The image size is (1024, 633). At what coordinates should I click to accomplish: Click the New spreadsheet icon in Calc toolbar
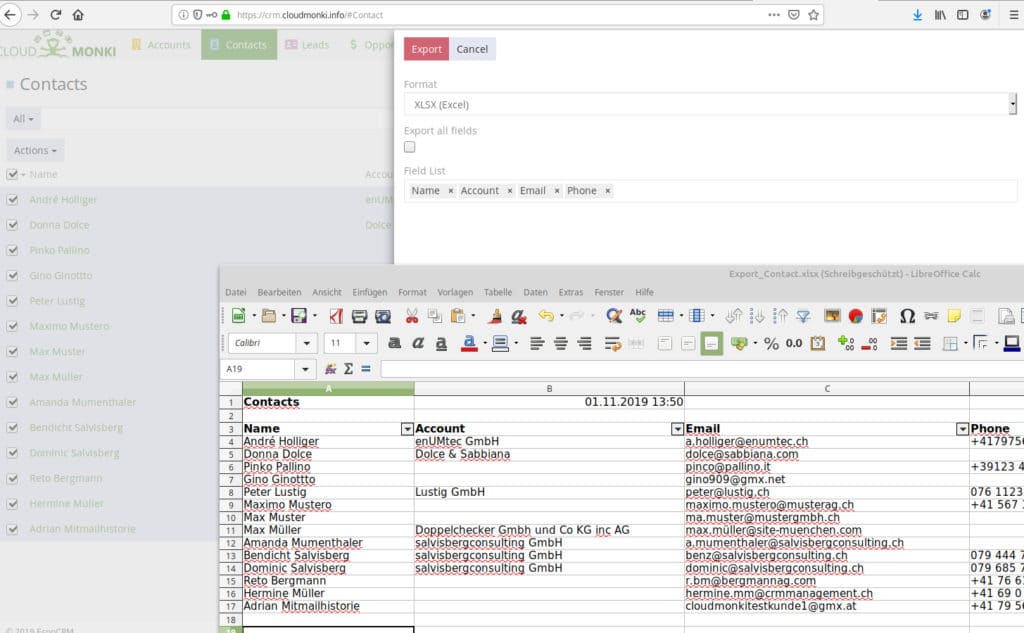(238, 316)
